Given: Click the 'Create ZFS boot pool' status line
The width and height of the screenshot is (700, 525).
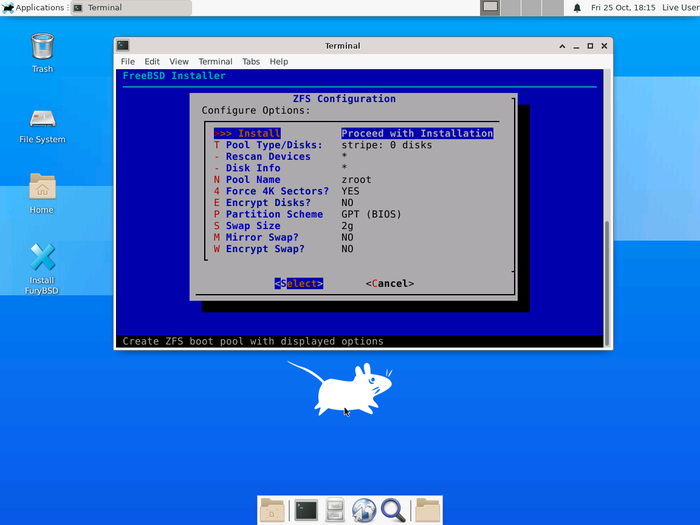Looking at the screenshot, I should [x=253, y=341].
